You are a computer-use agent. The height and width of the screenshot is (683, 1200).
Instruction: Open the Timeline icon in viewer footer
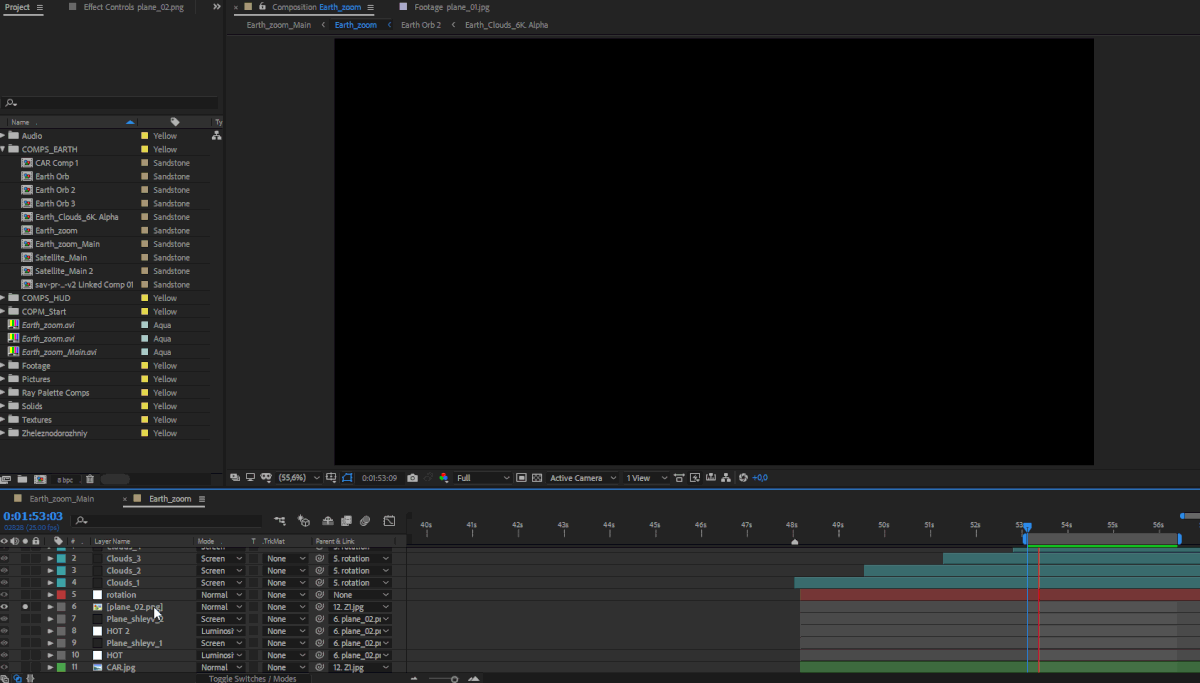[711, 478]
